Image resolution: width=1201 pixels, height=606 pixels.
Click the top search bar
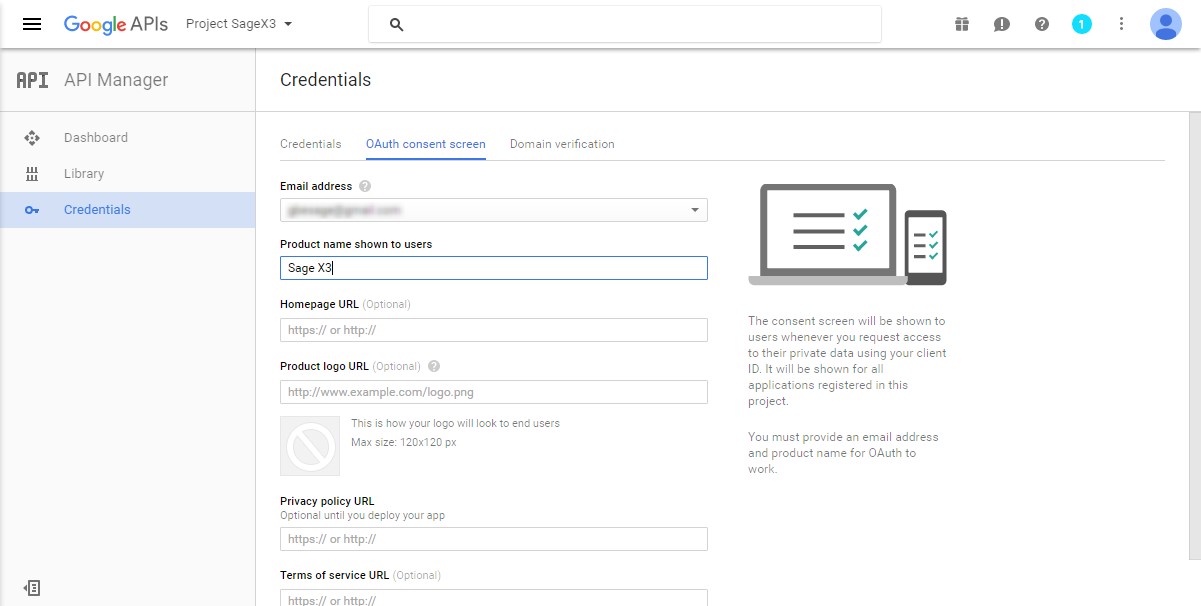point(625,24)
